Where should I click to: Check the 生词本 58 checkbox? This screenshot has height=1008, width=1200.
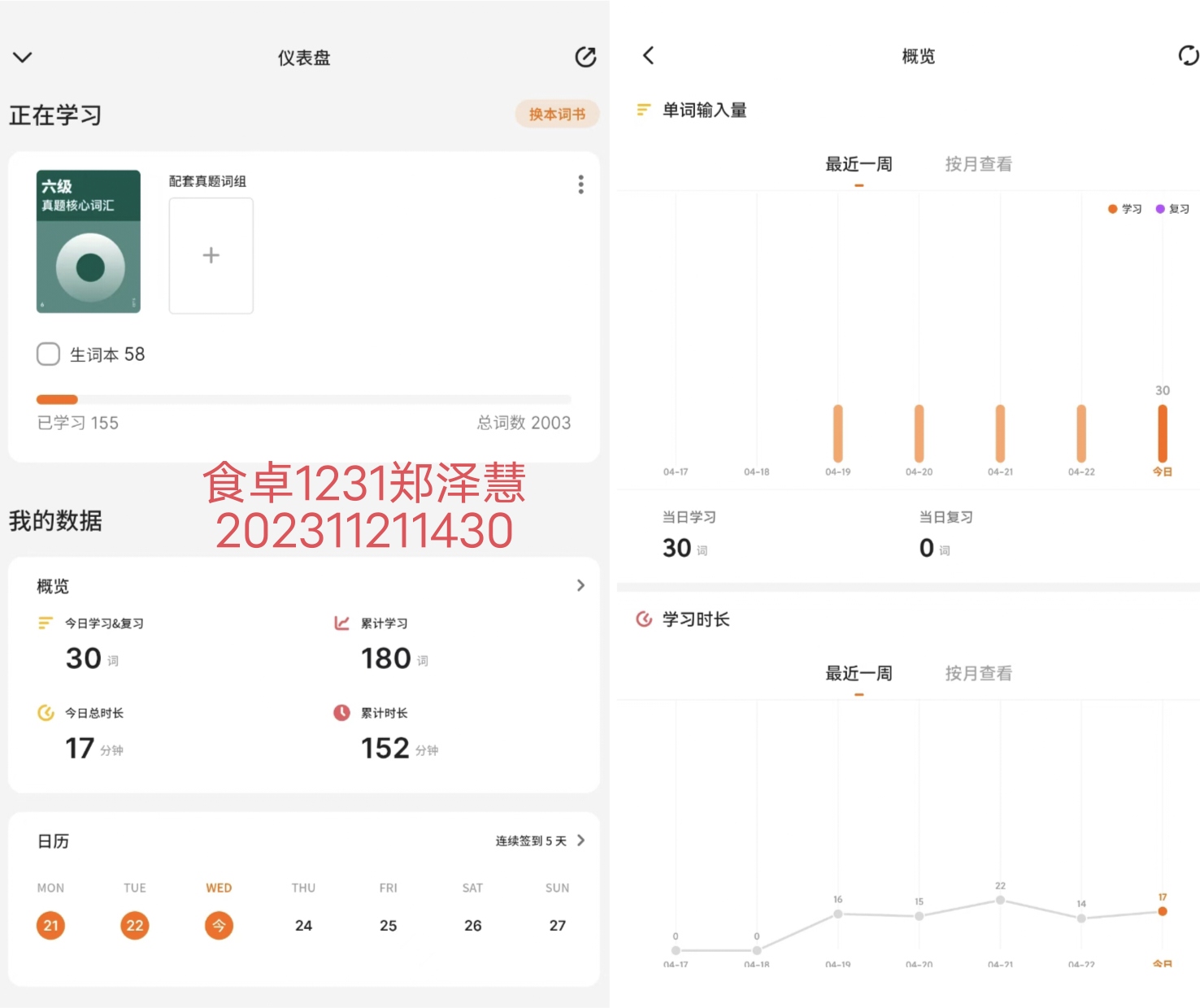(x=49, y=354)
